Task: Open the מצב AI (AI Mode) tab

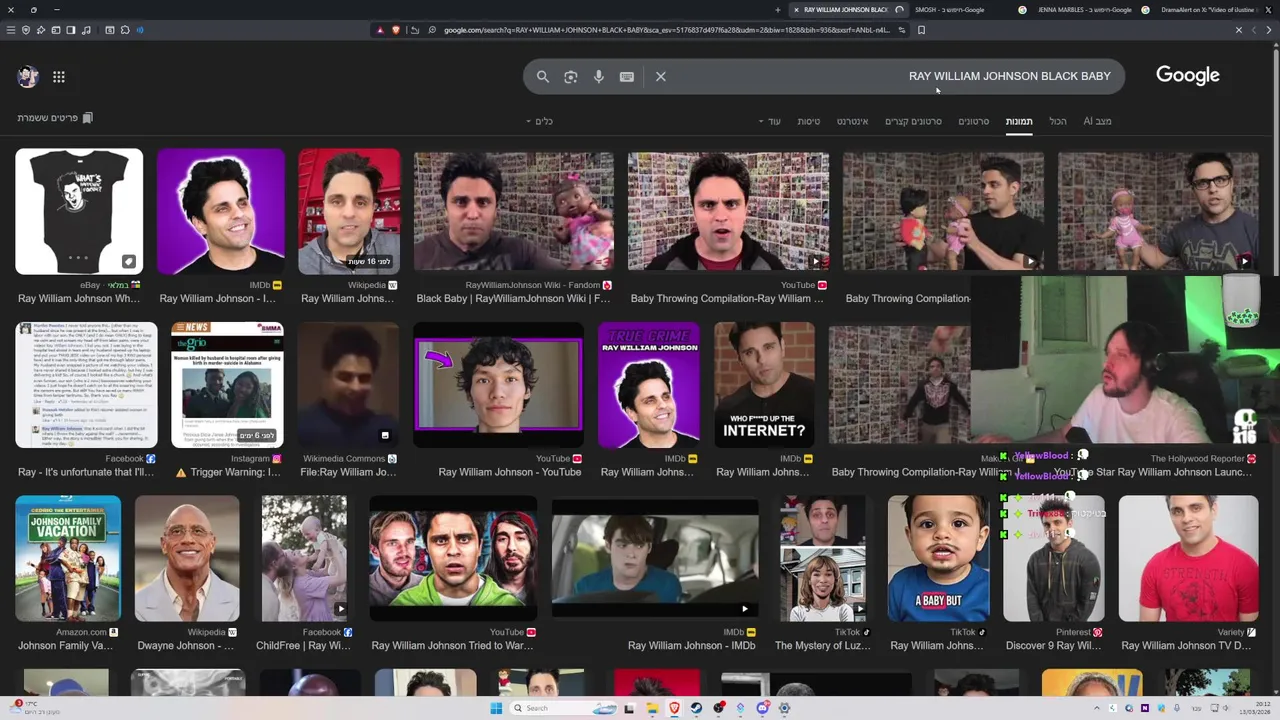Action: click(x=1097, y=121)
